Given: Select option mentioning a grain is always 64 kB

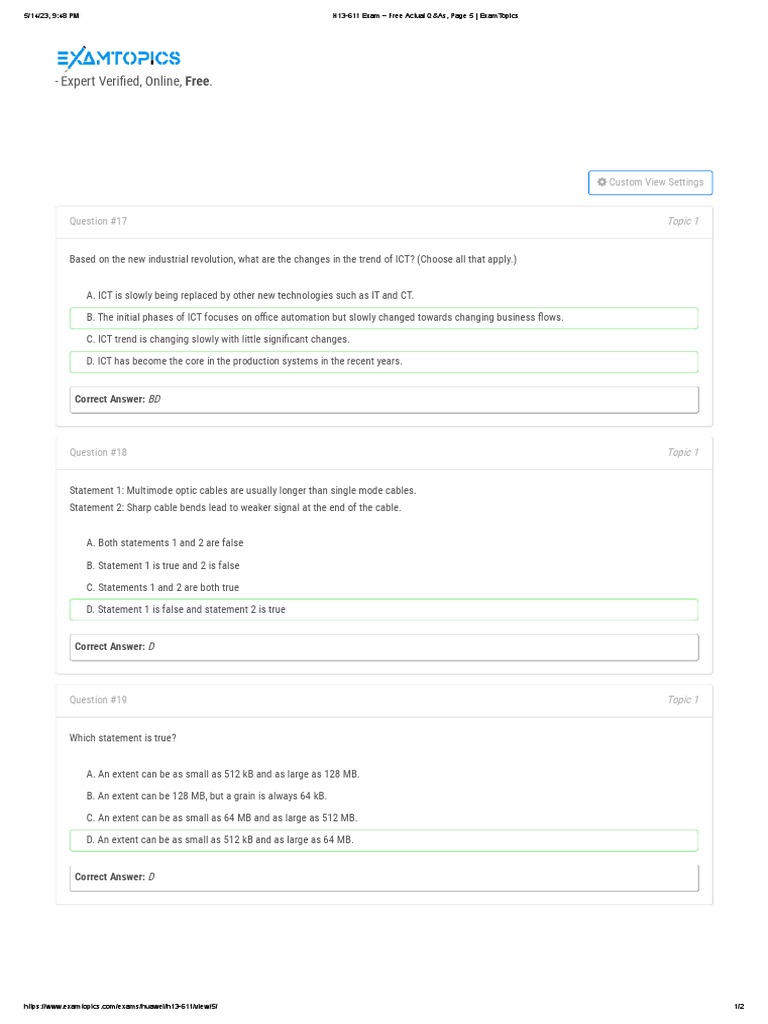Looking at the screenshot, I should click(207, 796).
